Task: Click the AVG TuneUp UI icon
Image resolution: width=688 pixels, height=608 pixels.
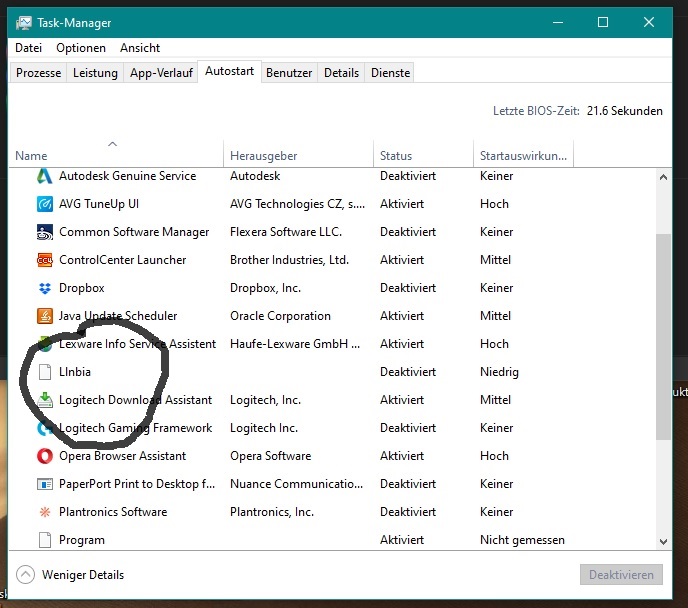Action: click(44, 204)
